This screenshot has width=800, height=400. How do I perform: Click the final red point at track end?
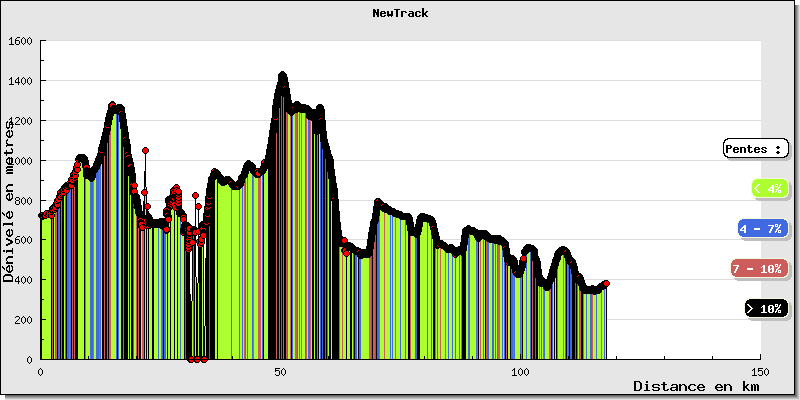606,284
